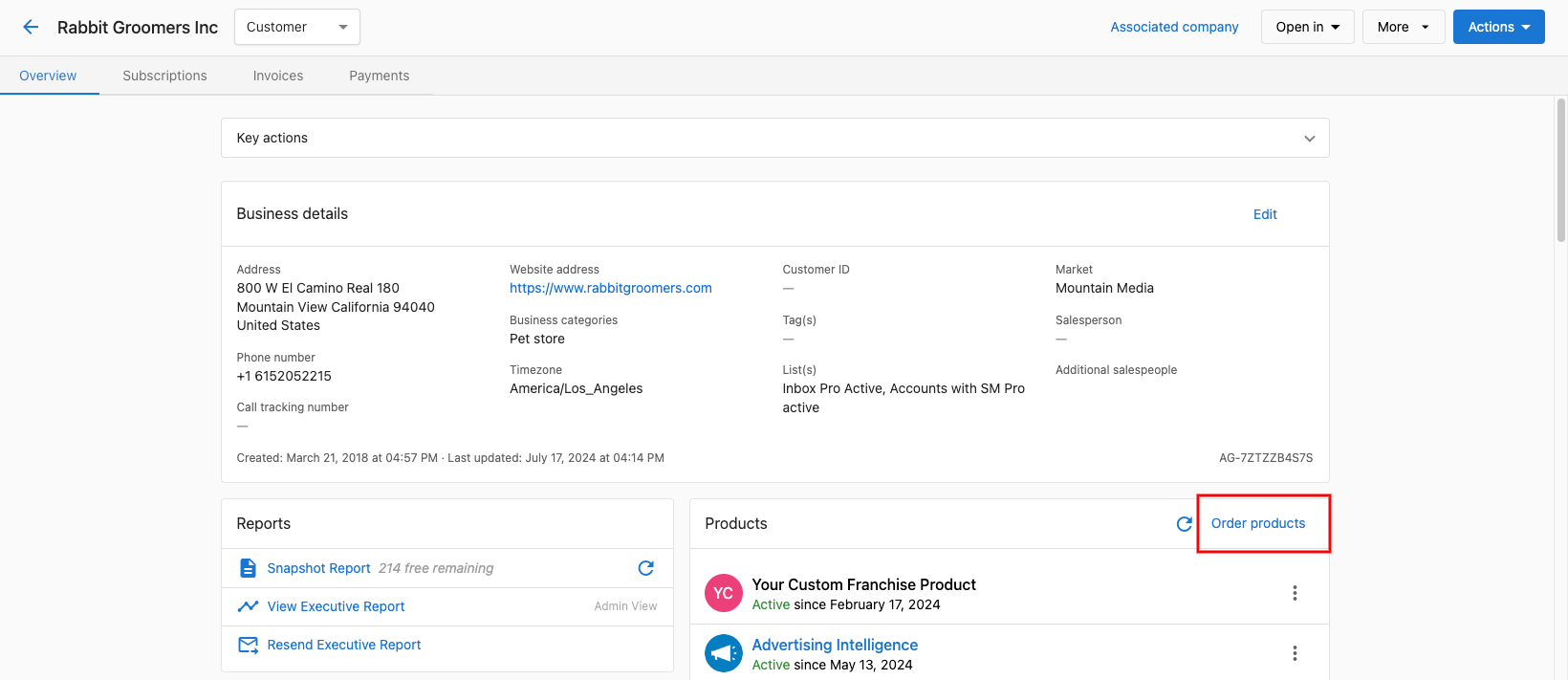Click the '800 W El Camino Real 180' address
Viewport: 1568px width, 680px height.
pos(318,288)
